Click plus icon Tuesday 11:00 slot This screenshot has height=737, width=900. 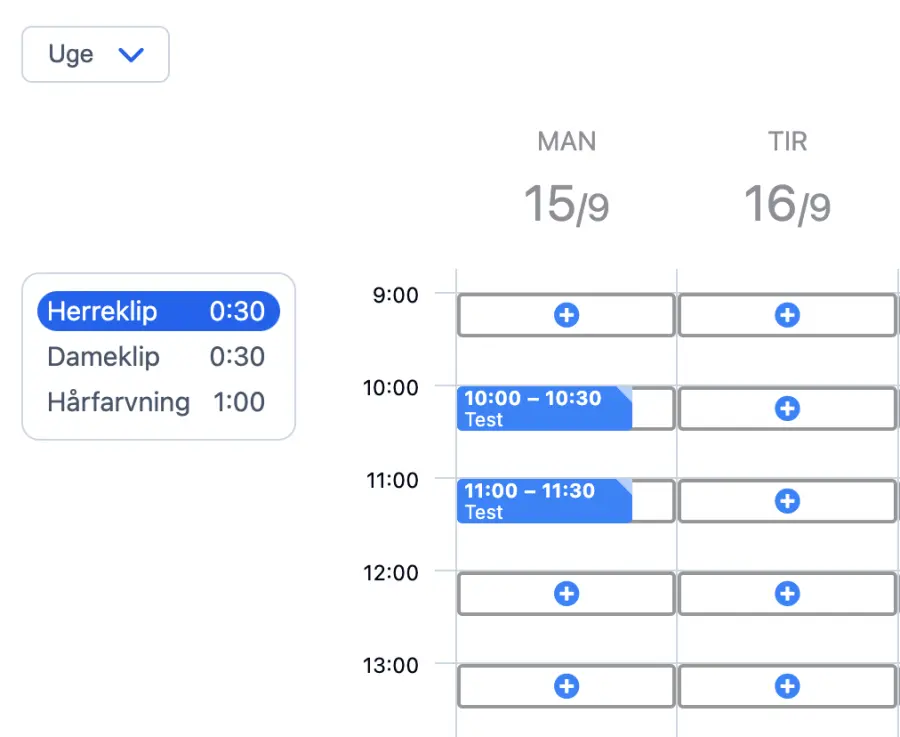pyautogui.click(x=787, y=501)
